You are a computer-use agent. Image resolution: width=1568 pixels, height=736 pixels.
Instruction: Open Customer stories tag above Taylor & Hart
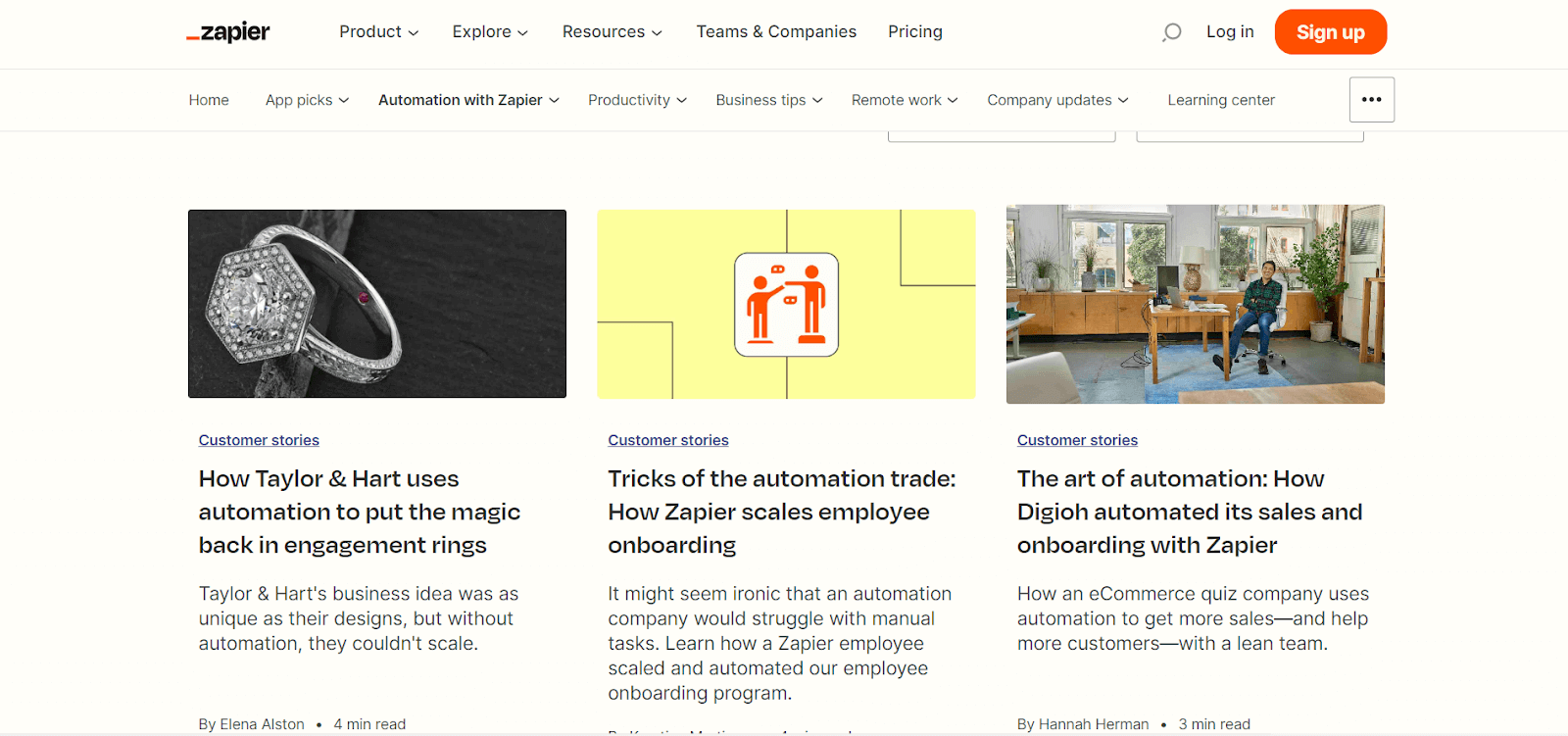click(x=259, y=441)
